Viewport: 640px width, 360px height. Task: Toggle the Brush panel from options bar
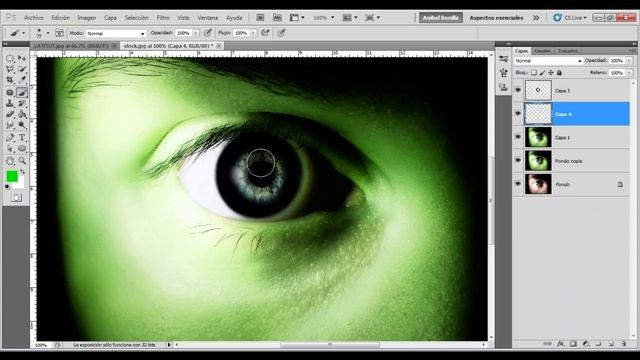59,33
